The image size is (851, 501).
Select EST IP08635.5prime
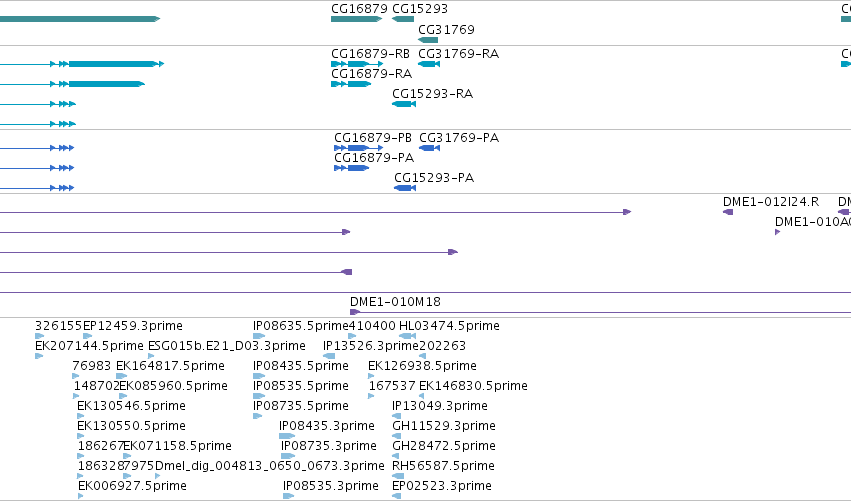pyautogui.click(x=259, y=336)
